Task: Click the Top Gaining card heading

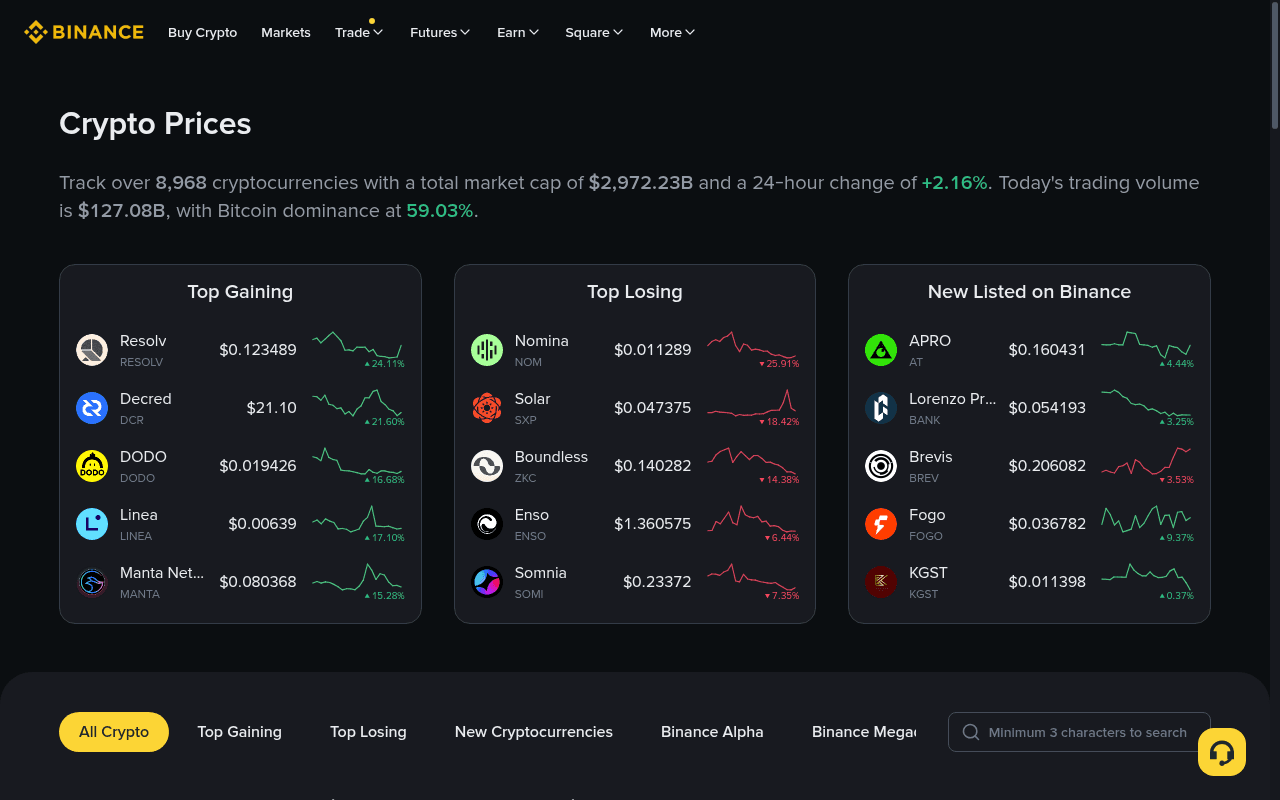Action: point(240,292)
